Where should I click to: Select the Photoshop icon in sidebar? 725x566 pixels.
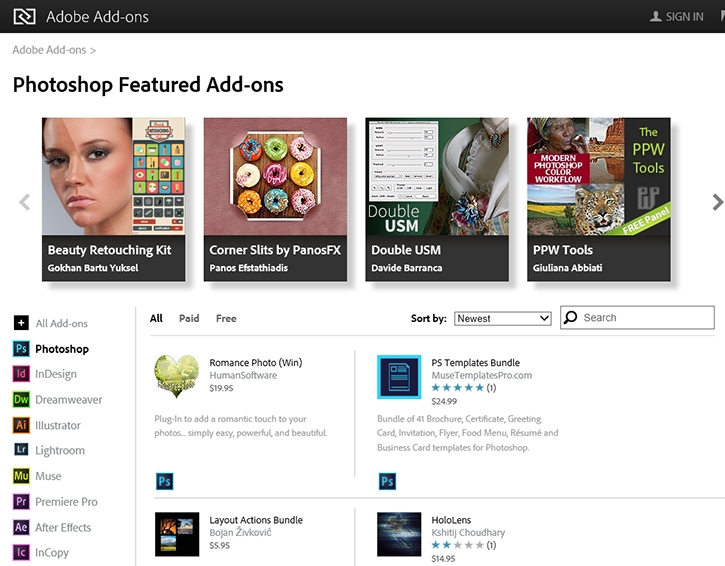(21, 349)
